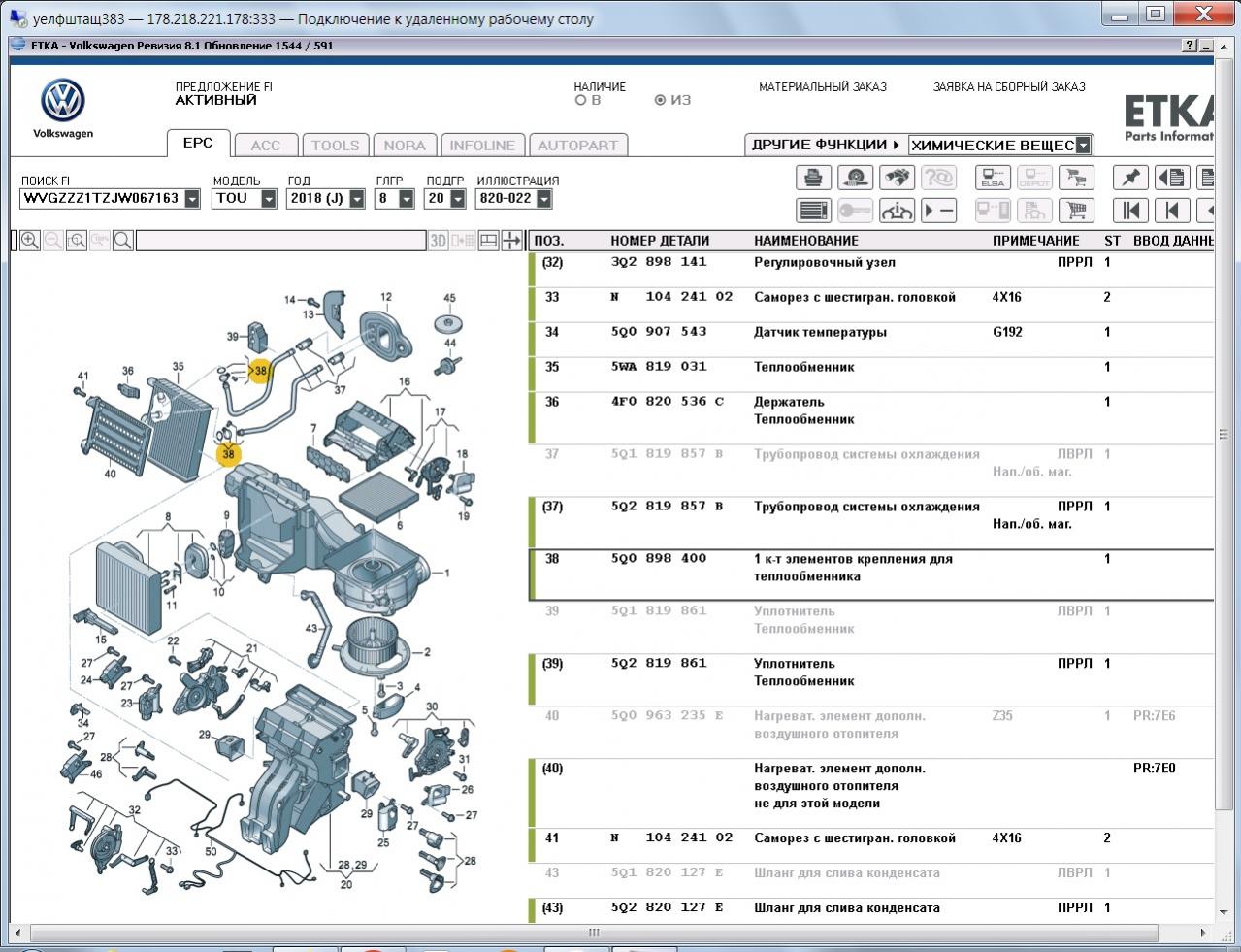Jump to first illustration icon
The width and height of the screenshot is (1241, 952).
tap(1130, 211)
